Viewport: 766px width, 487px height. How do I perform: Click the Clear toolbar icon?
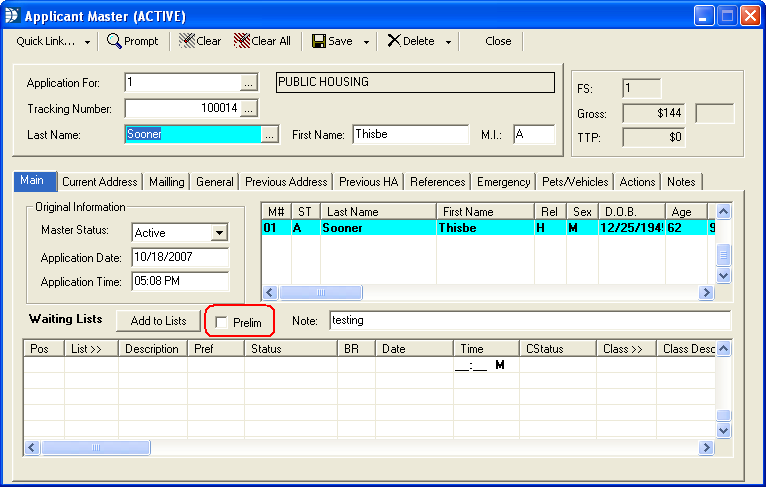tap(187, 41)
